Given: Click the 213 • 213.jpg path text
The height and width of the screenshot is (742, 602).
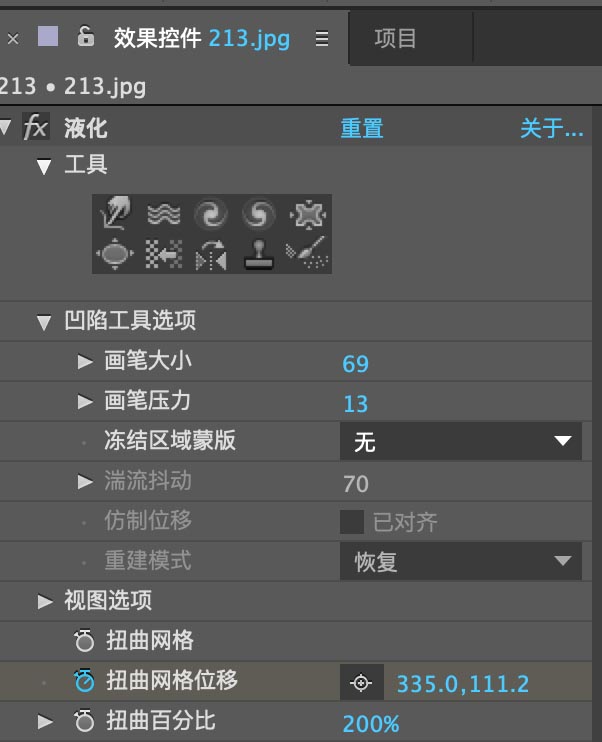Looking at the screenshot, I should click(72, 87).
